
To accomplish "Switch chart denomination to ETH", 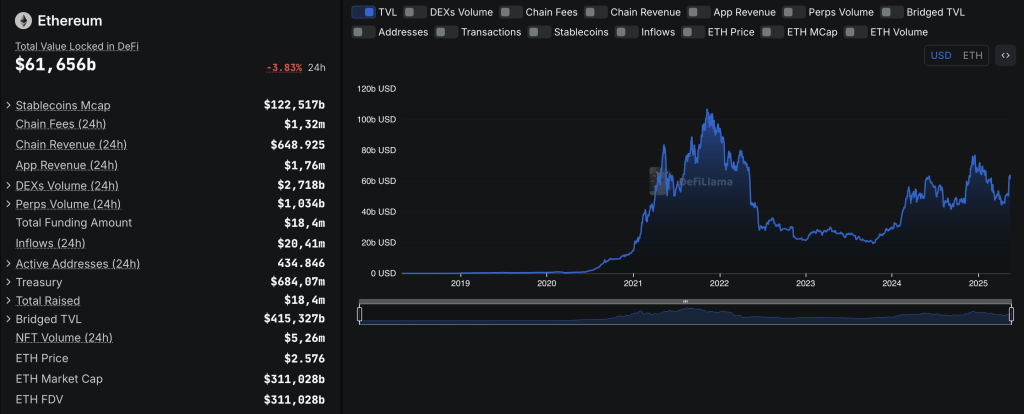I will pos(972,56).
